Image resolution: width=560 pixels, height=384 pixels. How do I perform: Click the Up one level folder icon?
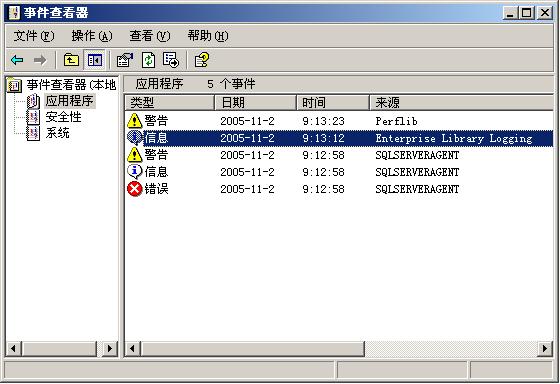pyautogui.click(x=71, y=60)
